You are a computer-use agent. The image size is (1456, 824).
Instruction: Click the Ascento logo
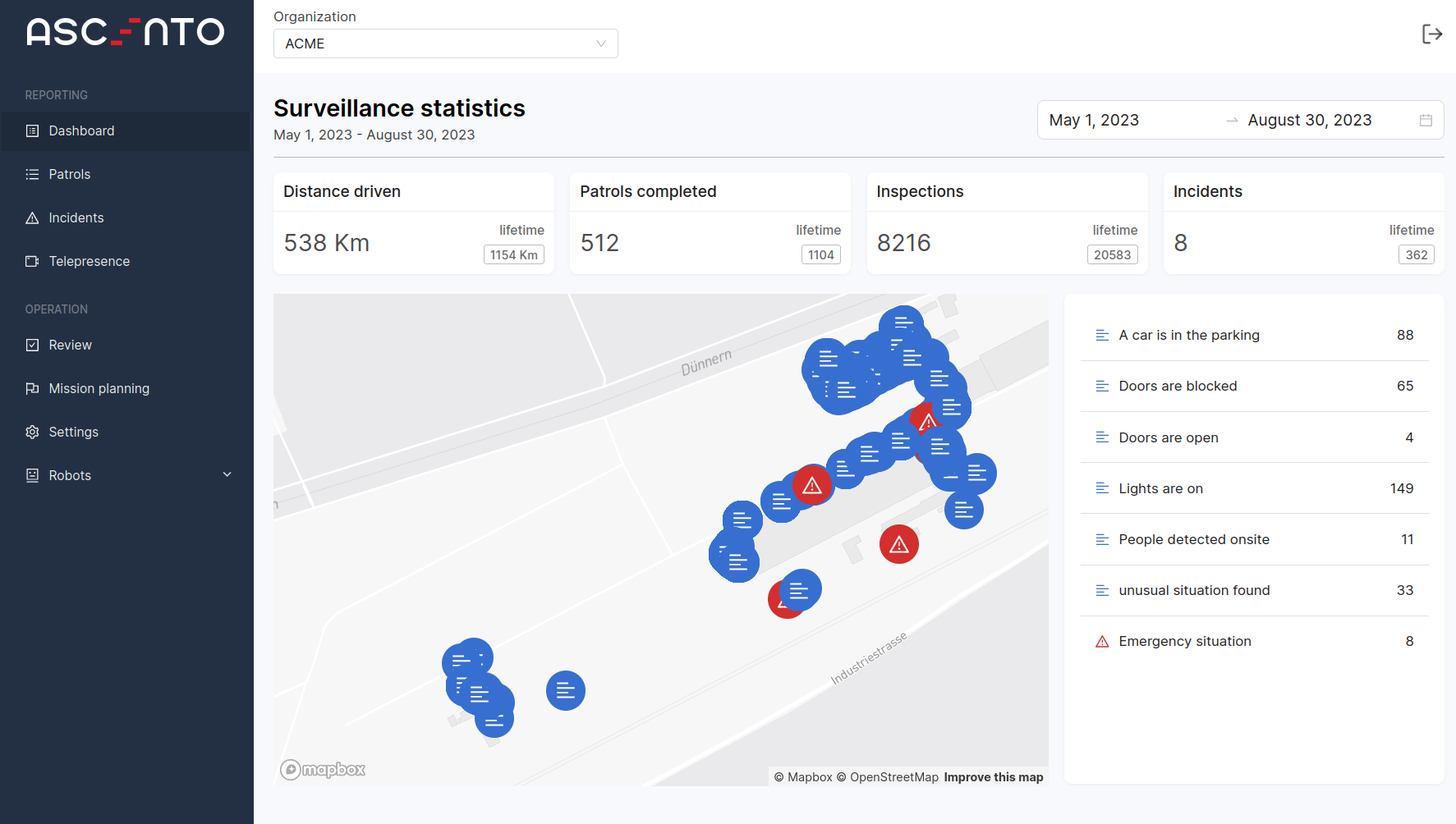pos(126,32)
